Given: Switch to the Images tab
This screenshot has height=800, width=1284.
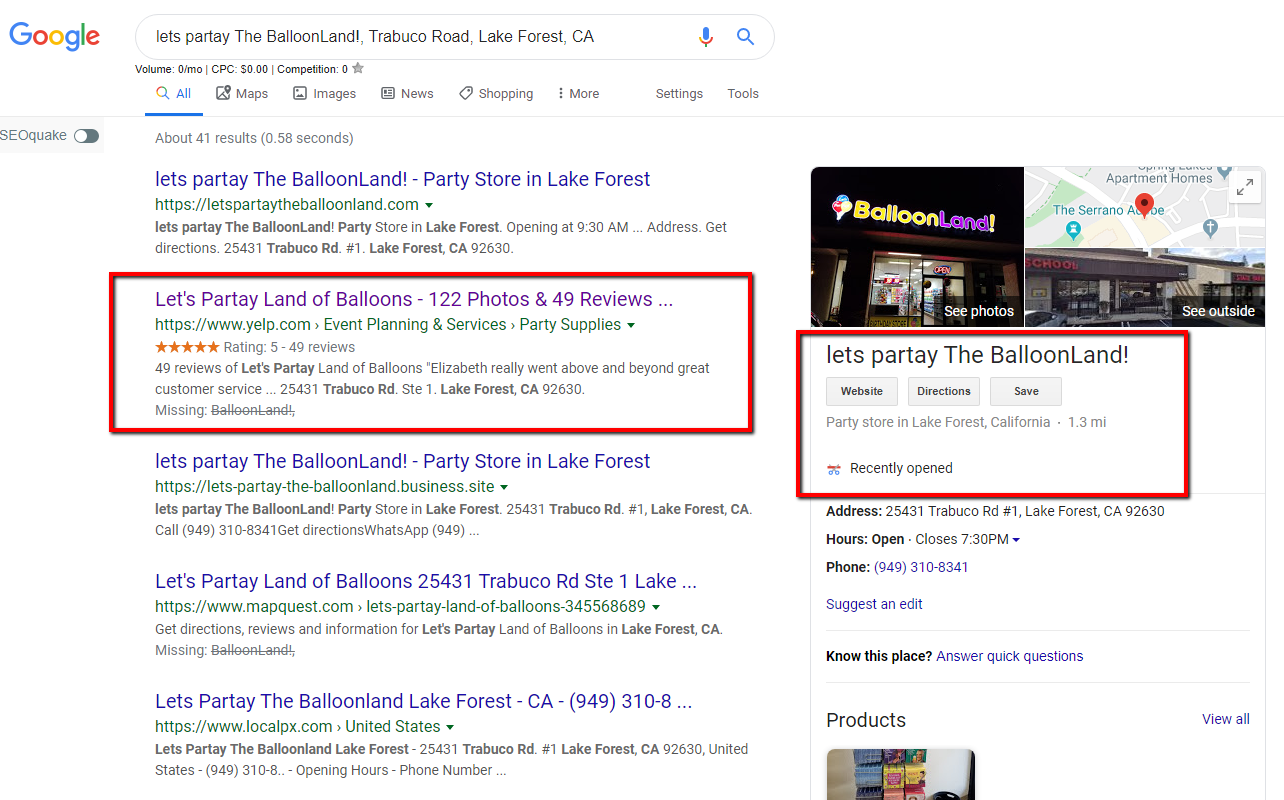Looking at the screenshot, I should click(324, 93).
